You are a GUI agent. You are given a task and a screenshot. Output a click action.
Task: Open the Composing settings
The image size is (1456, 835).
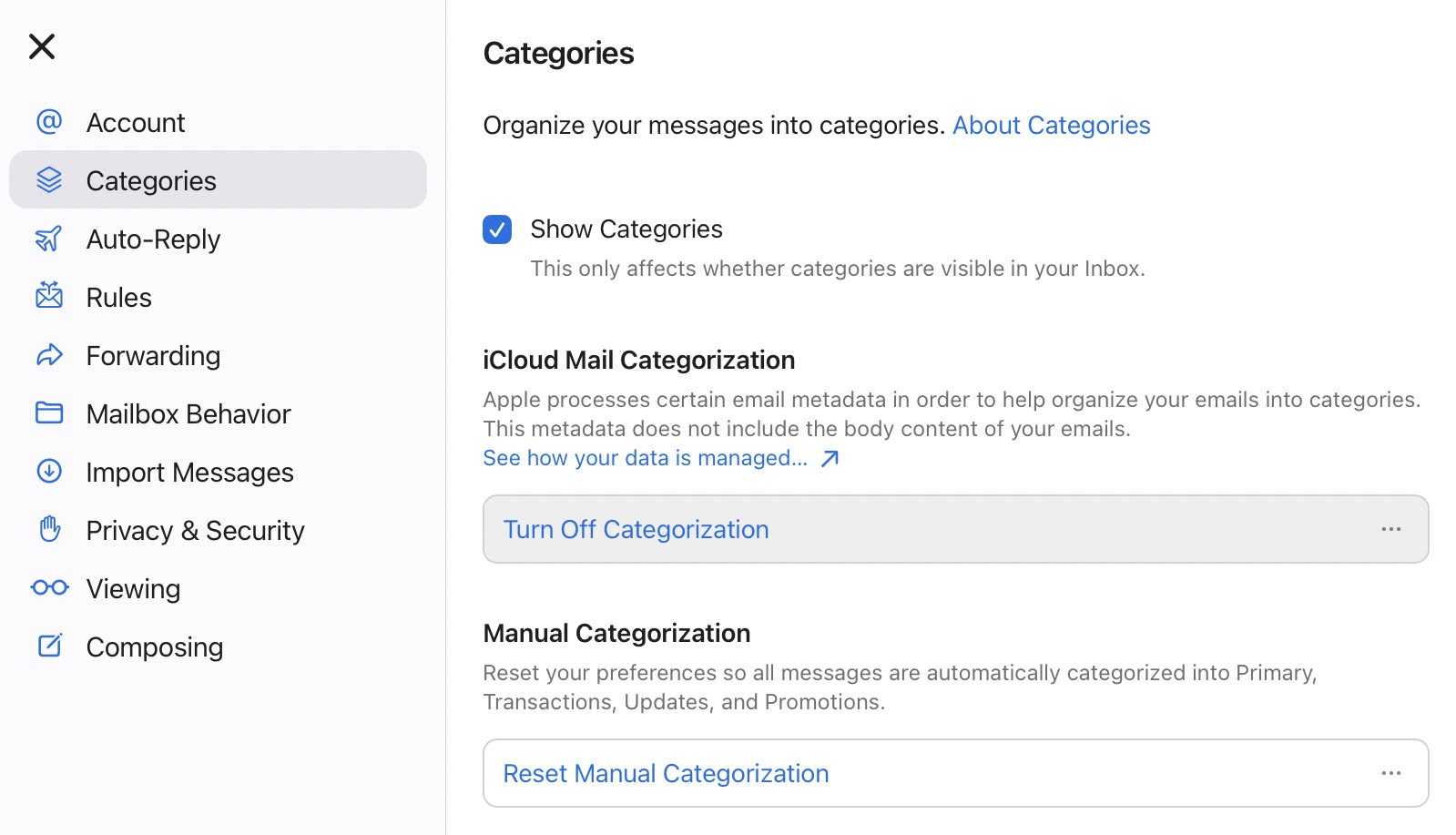[x=218, y=647]
